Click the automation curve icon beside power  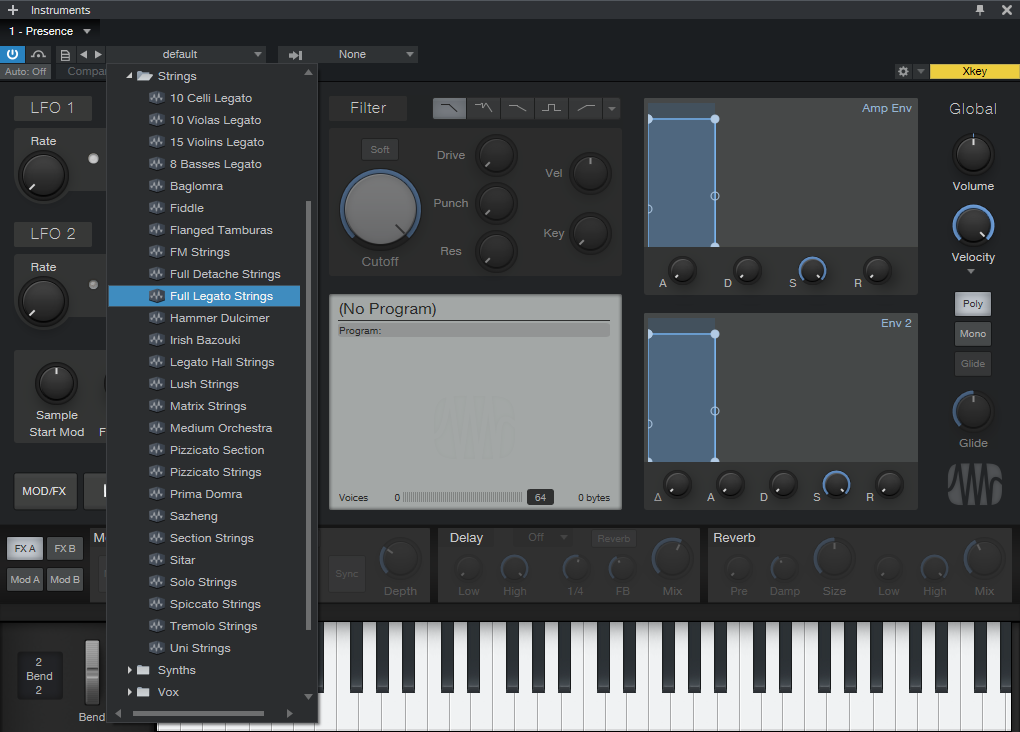tap(38, 55)
